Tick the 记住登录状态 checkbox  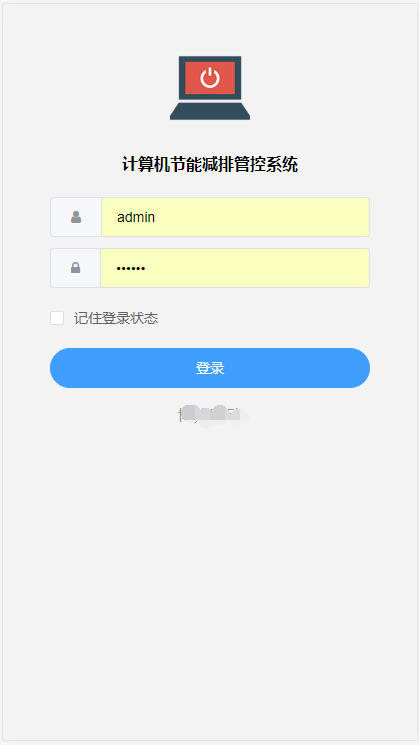point(57,318)
